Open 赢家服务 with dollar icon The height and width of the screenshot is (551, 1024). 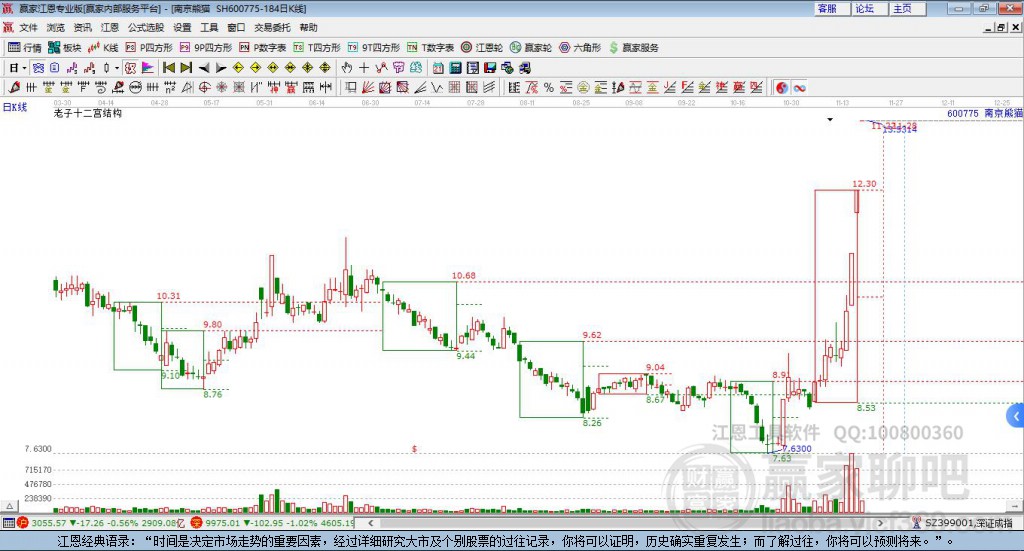coord(633,48)
